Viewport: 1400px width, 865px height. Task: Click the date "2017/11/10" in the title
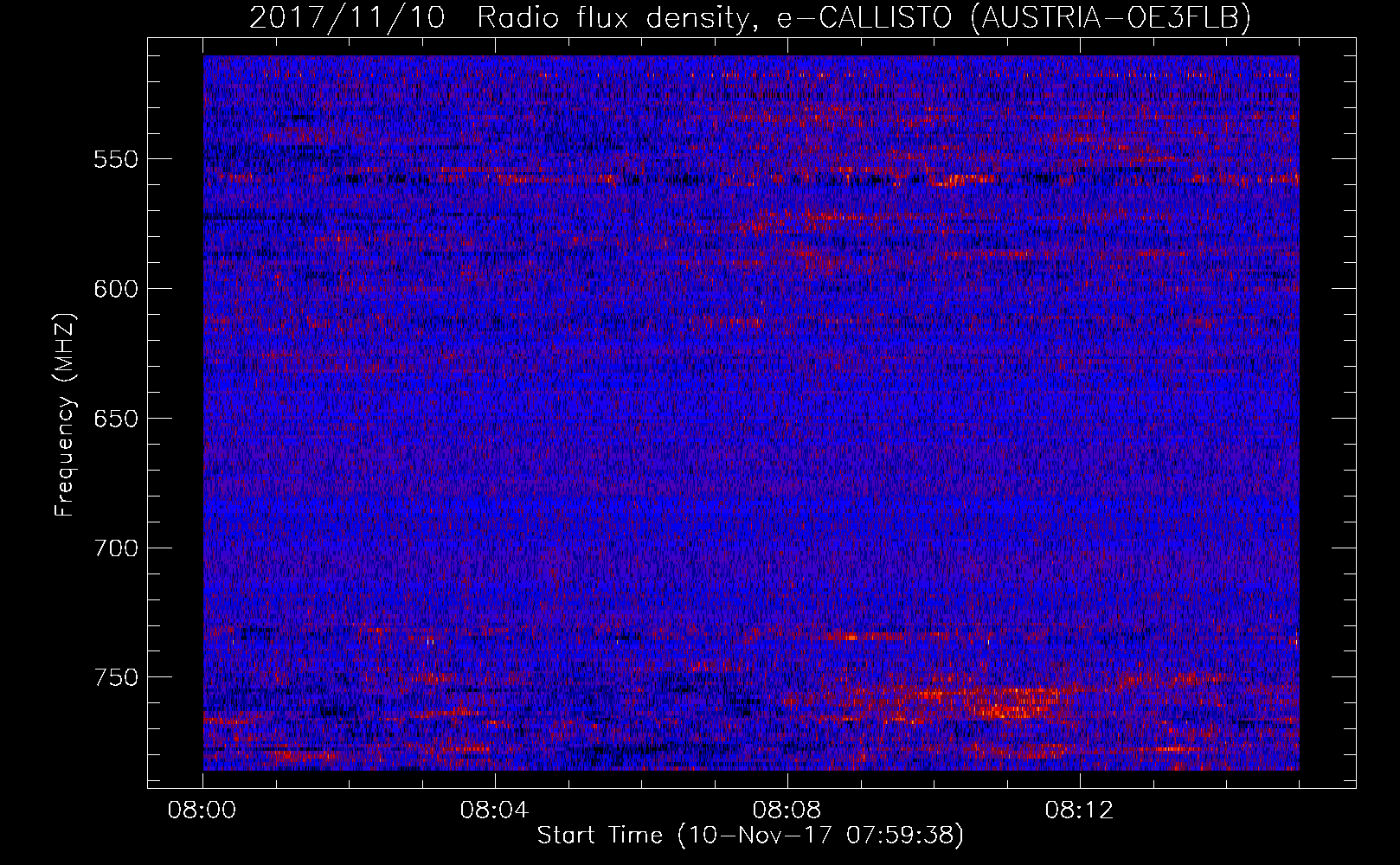click(347, 17)
